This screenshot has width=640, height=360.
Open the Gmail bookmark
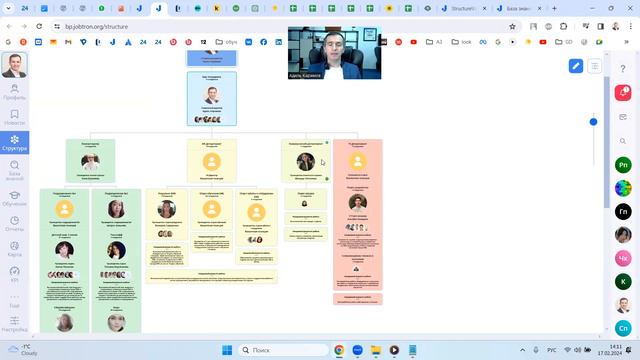click(x=68, y=42)
